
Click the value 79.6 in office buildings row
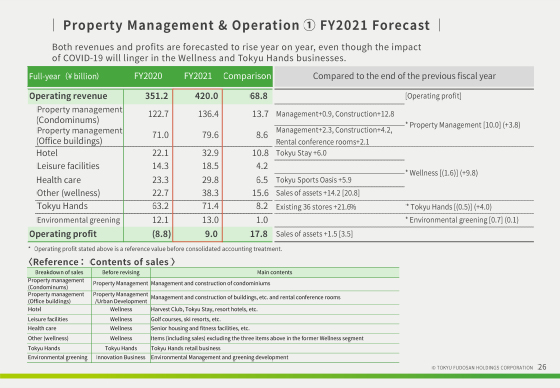coord(210,135)
